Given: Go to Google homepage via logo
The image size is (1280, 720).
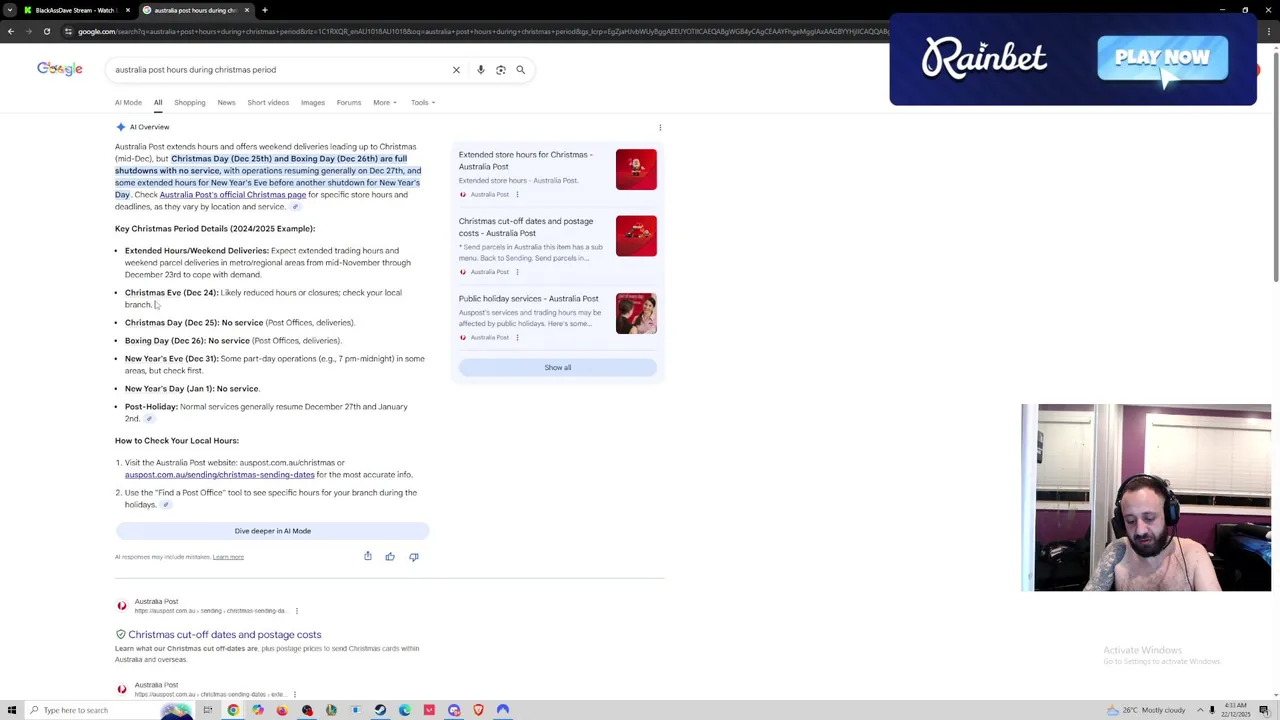Looking at the screenshot, I should pos(60,69).
